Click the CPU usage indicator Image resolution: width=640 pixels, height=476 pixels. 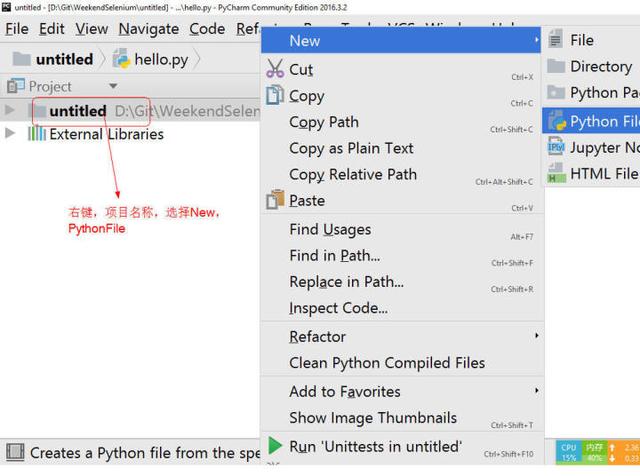pos(569,453)
